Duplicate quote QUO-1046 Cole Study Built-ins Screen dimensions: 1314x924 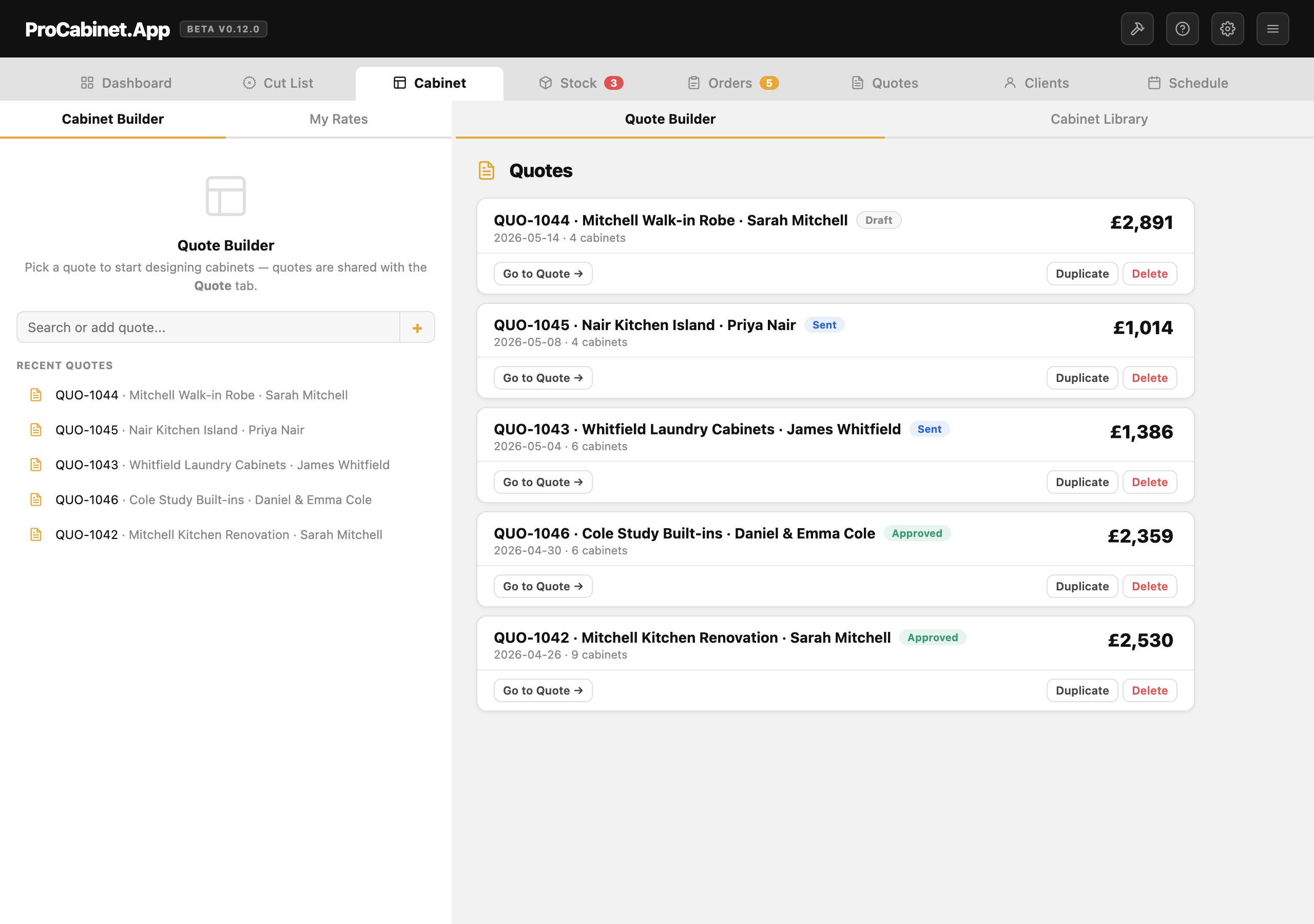click(1082, 586)
